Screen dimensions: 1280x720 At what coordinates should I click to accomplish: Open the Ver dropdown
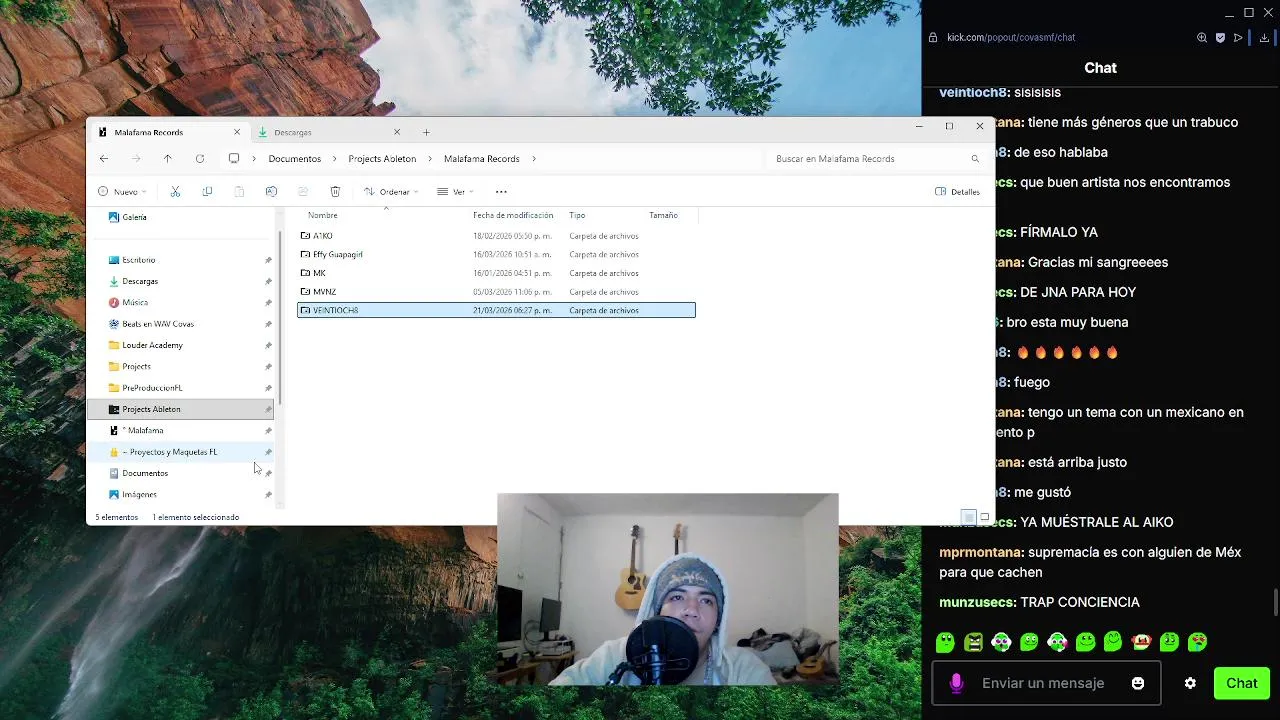(x=455, y=192)
